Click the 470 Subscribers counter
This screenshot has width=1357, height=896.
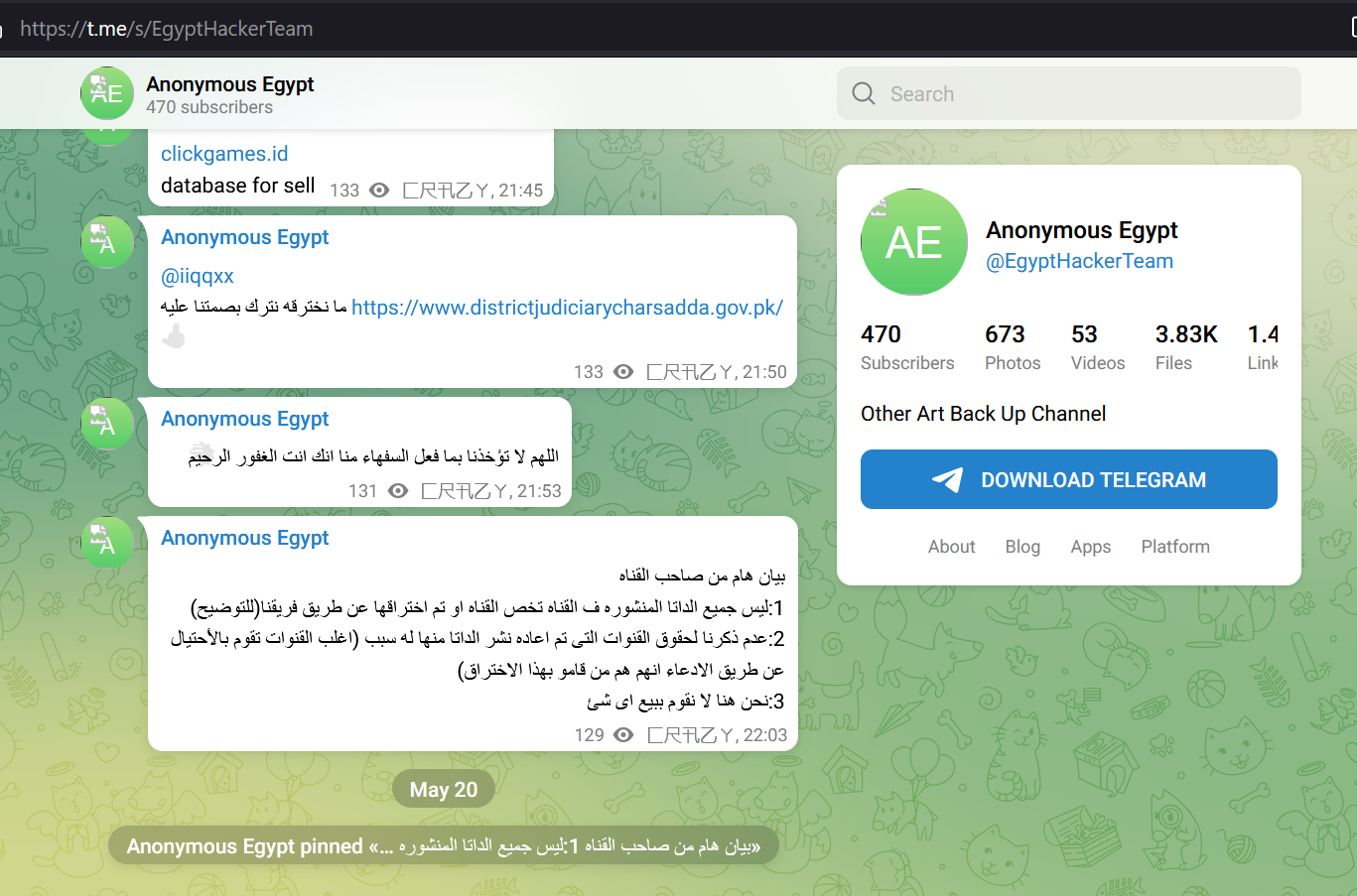907,347
